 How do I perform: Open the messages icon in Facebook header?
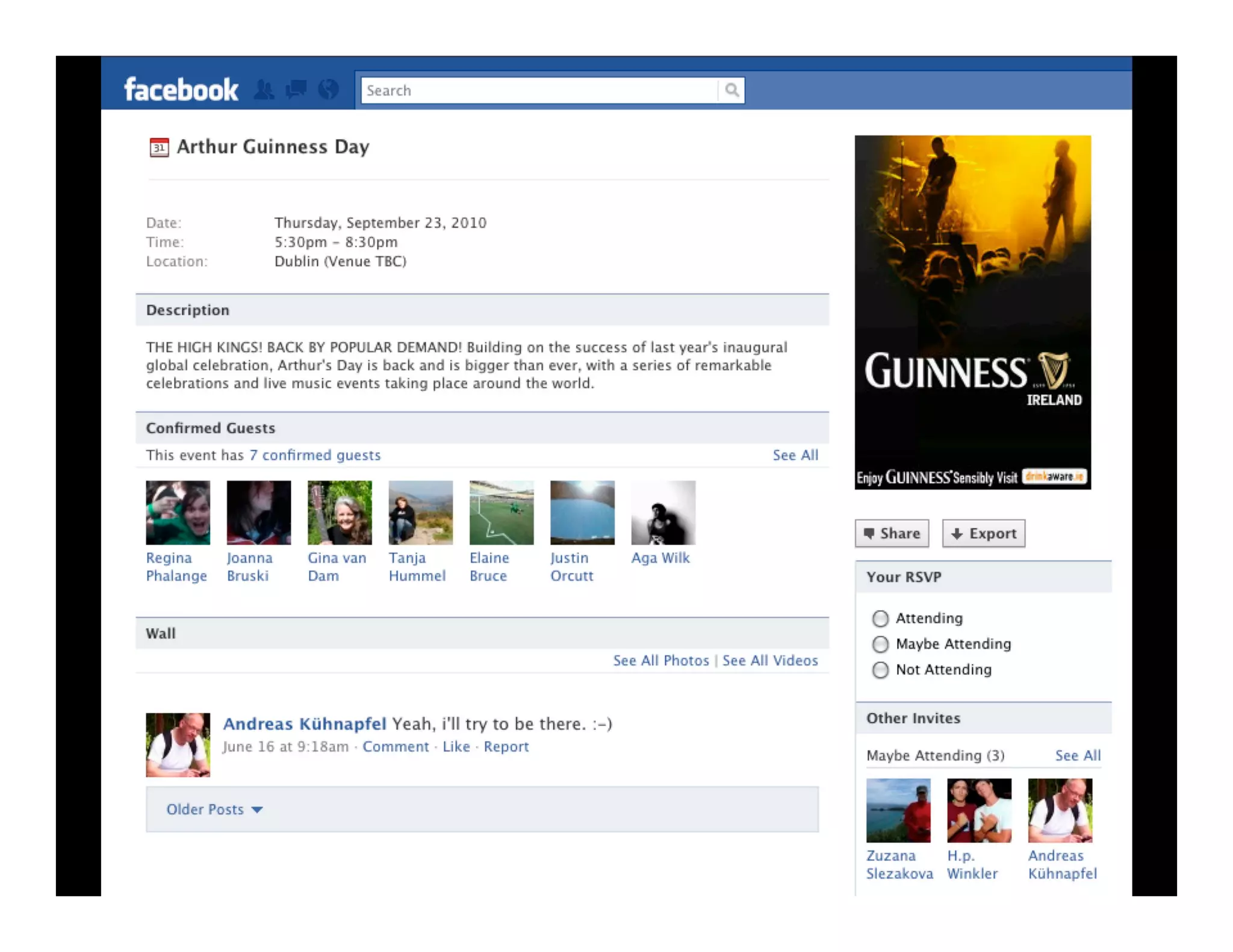coord(296,90)
